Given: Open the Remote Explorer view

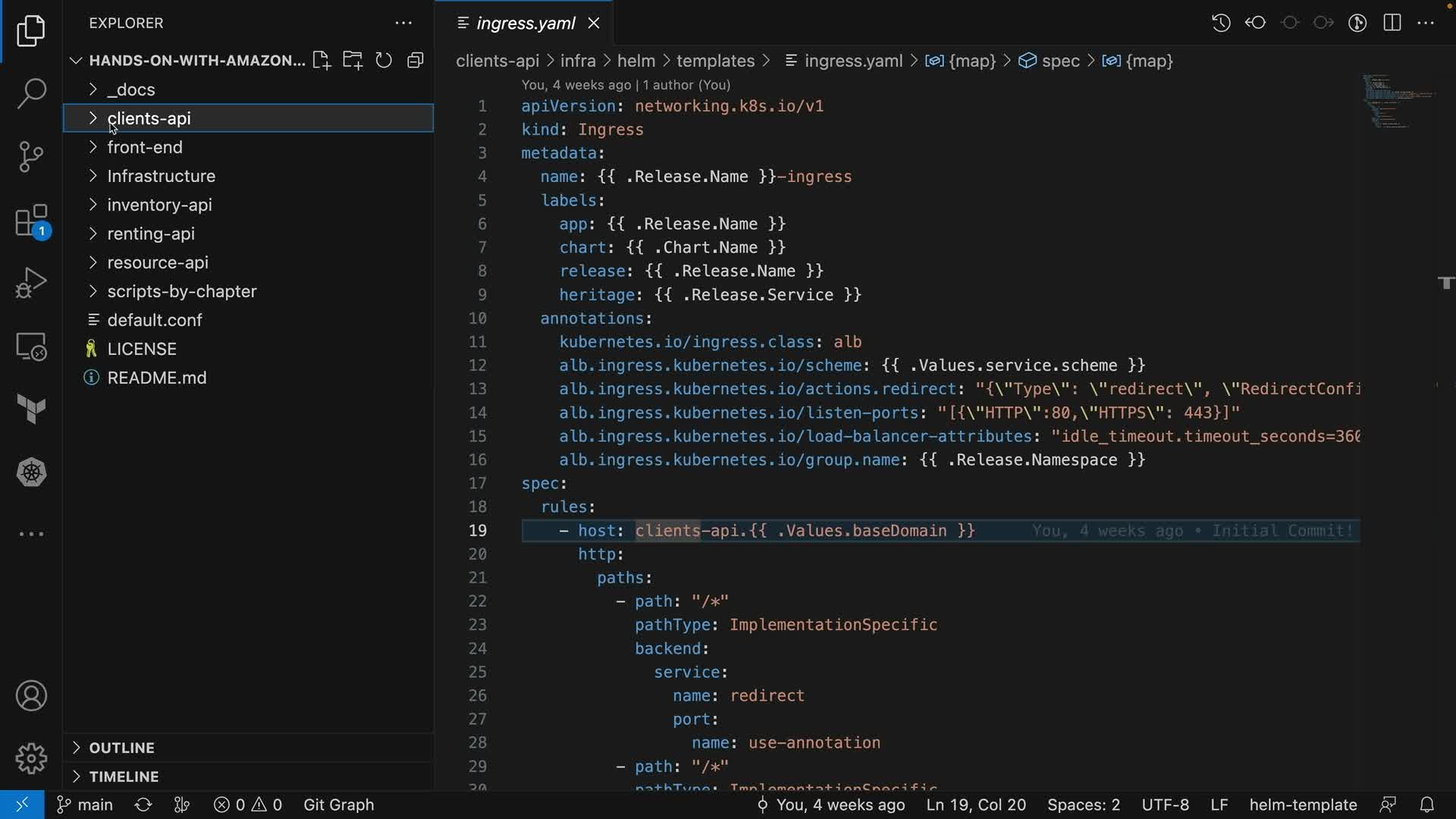Looking at the screenshot, I should tap(31, 347).
